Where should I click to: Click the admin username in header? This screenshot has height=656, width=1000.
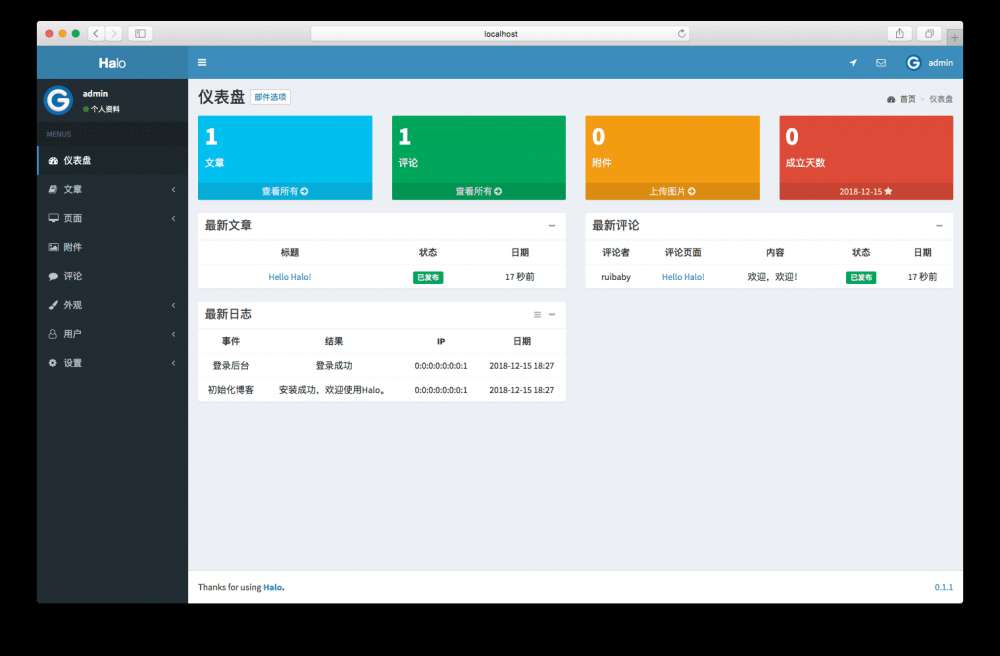pos(941,62)
